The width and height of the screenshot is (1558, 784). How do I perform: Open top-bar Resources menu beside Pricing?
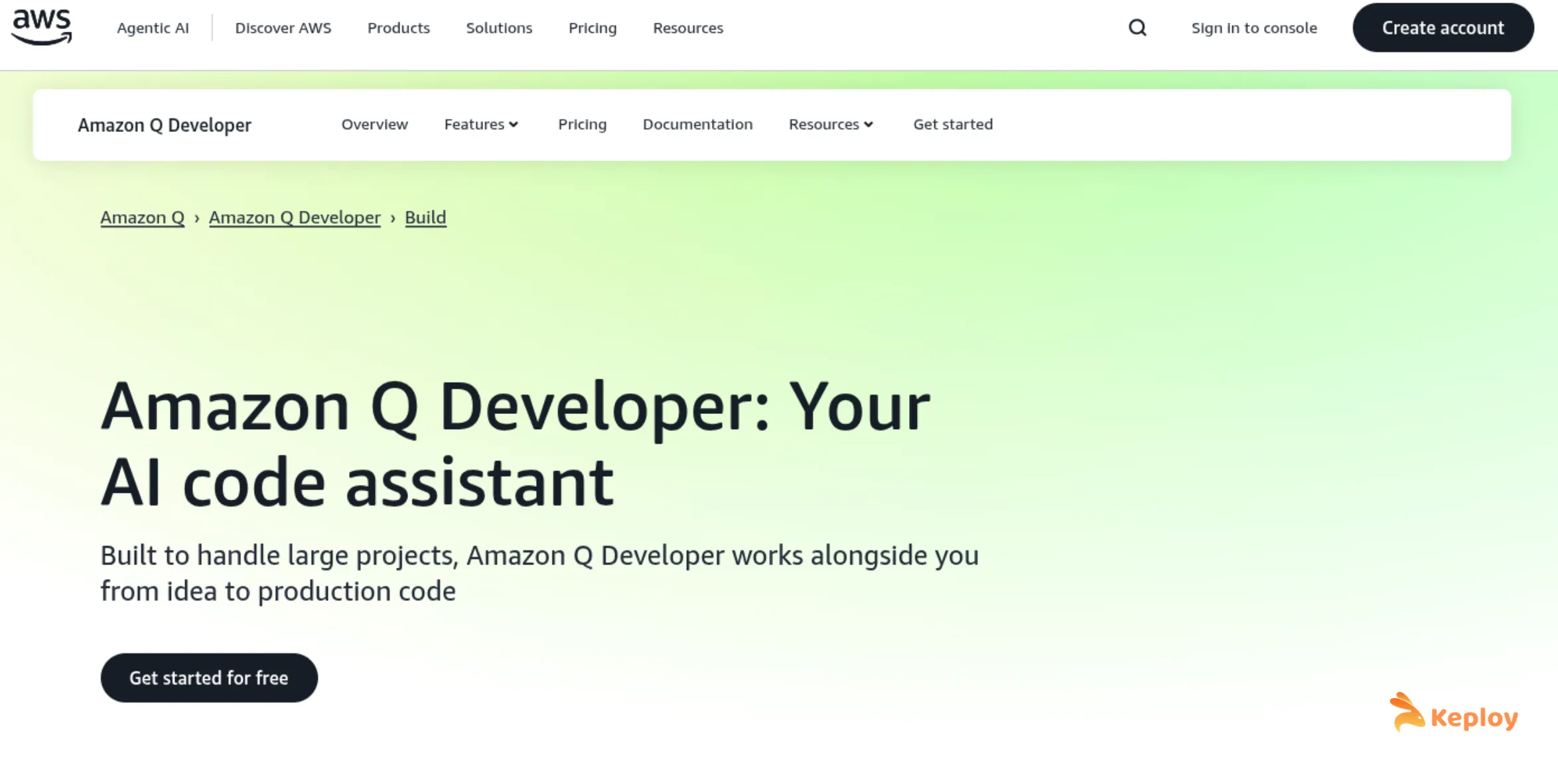(x=687, y=28)
